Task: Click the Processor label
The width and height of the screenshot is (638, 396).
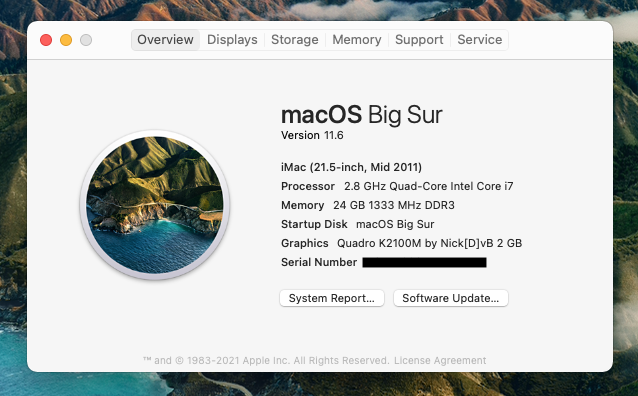Action: pyautogui.click(x=308, y=186)
